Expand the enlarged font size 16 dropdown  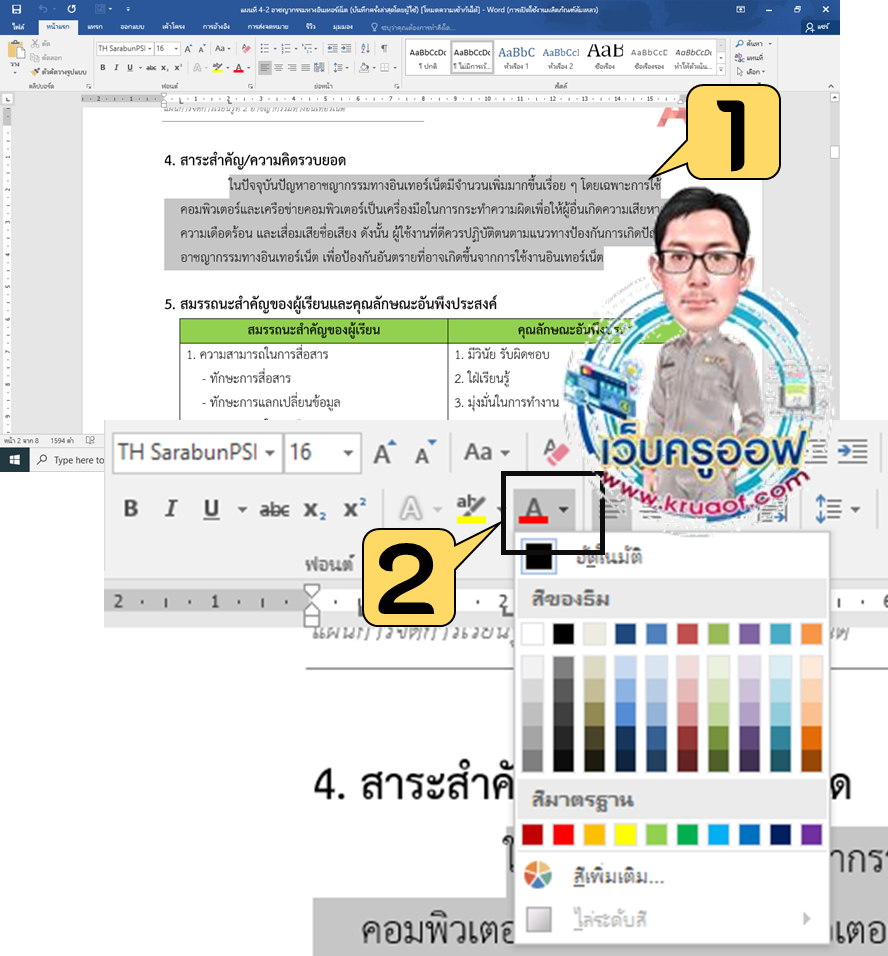[x=347, y=453]
